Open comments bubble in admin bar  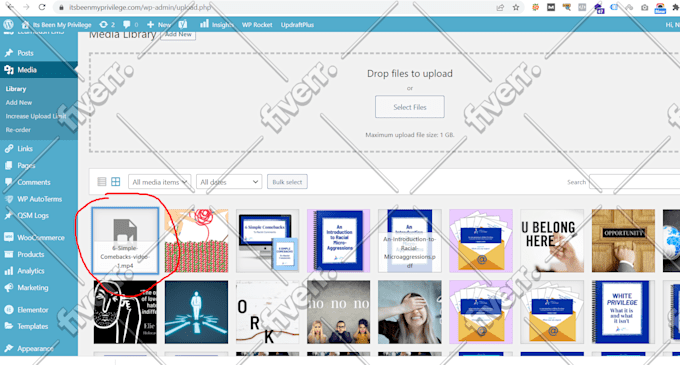tap(131, 25)
